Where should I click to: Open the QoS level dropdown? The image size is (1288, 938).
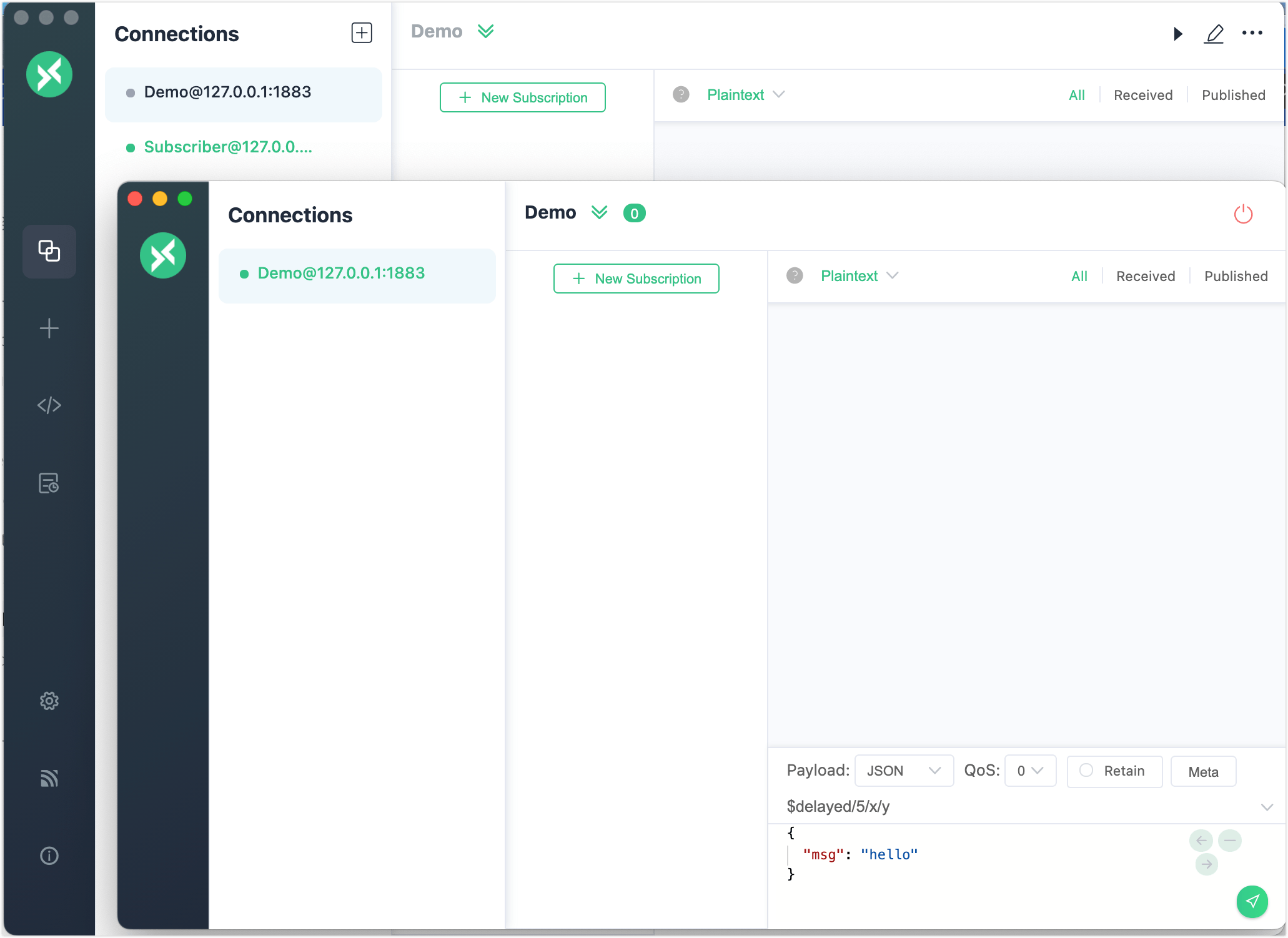coord(1030,771)
